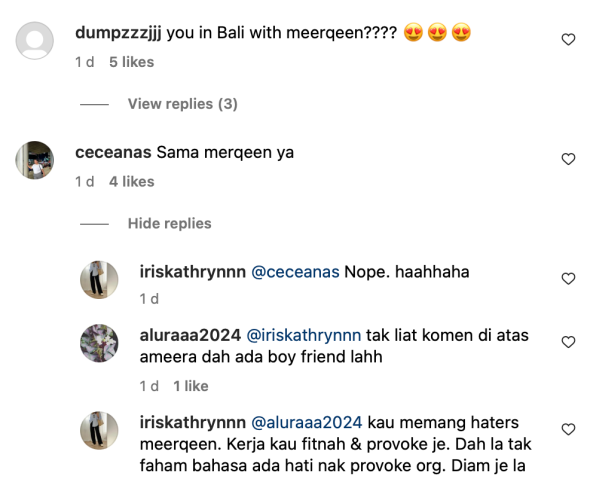View the 1 like on aluraaa2024 reply
The width and height of the screenshot is (590, 479).
(191, 386)
